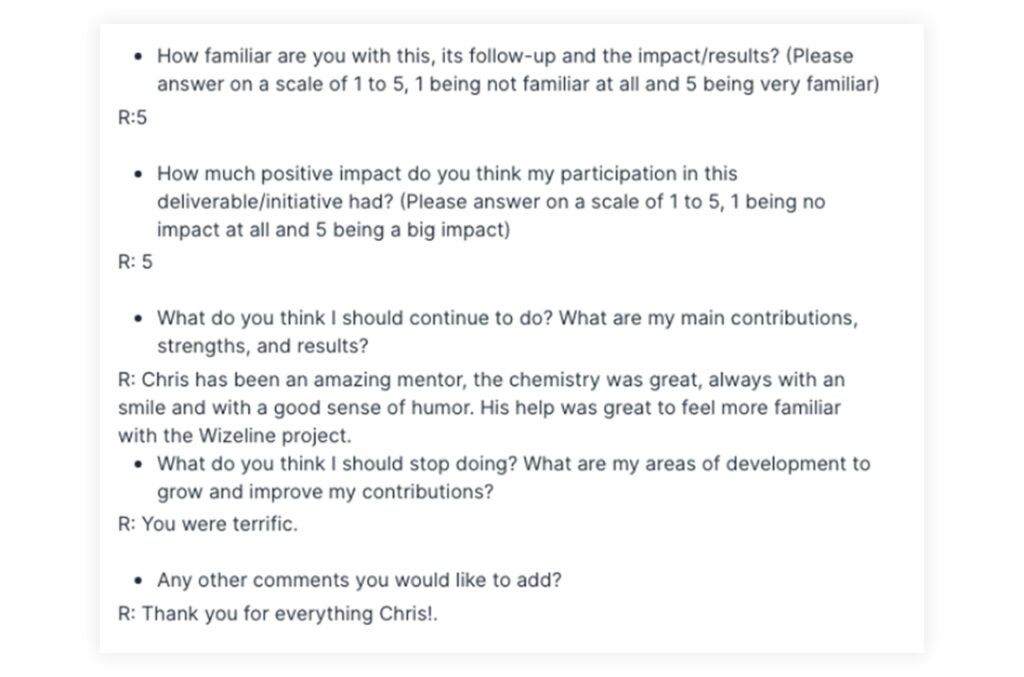
Task: Click 'impact at all and 5 being a big impact)' line
Action: point(333,230)
